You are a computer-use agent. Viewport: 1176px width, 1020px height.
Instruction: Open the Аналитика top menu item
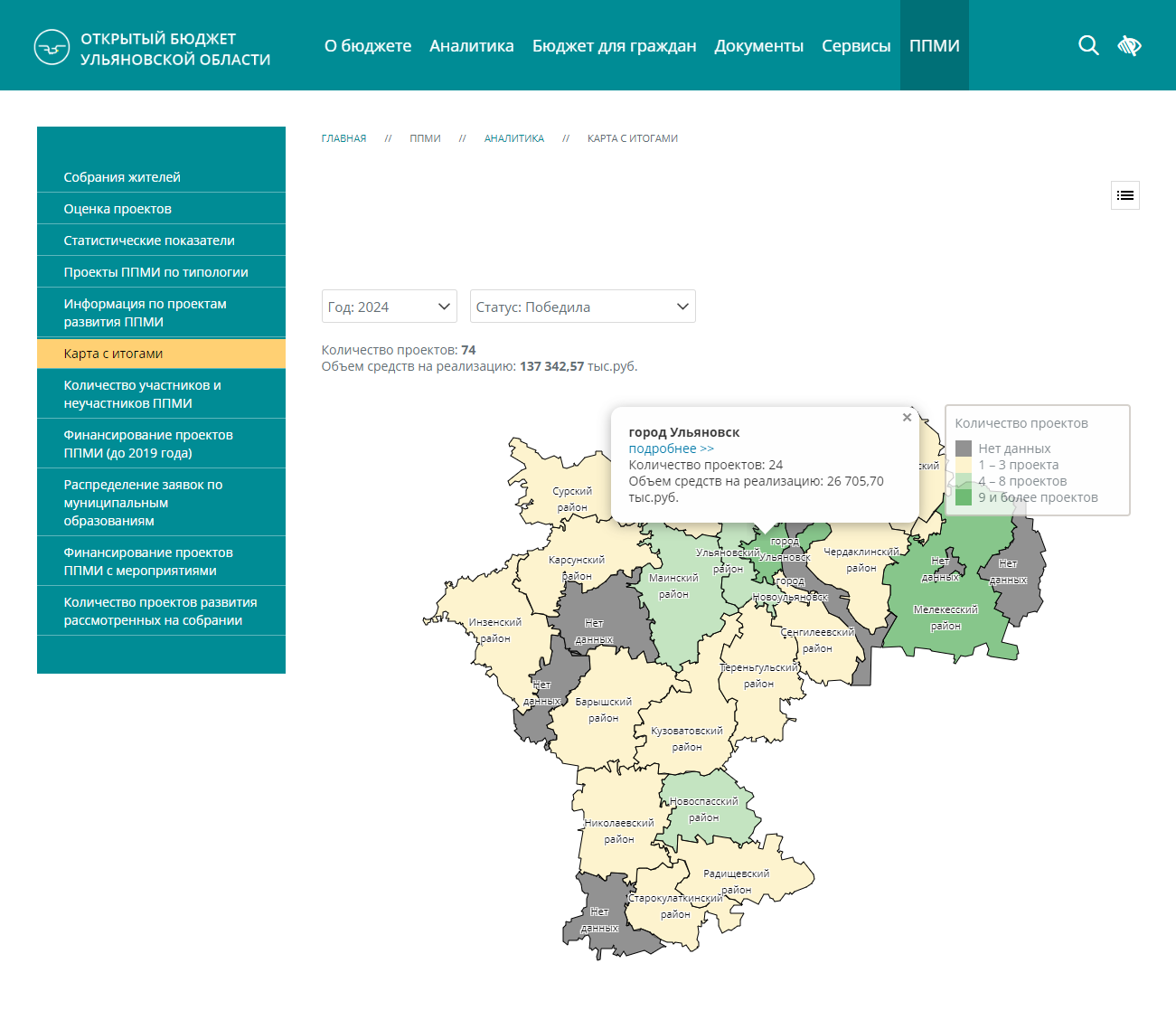pyautogui.click(x=471, y=45)
